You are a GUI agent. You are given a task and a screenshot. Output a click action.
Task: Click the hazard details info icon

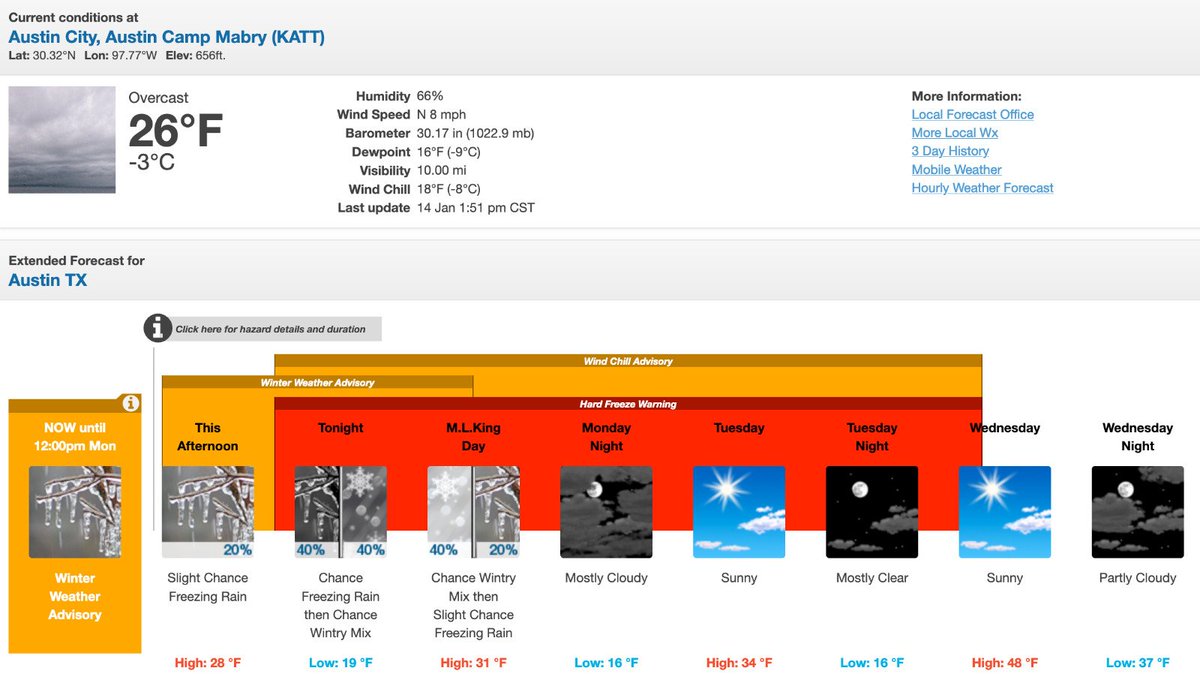pos(157,328)
